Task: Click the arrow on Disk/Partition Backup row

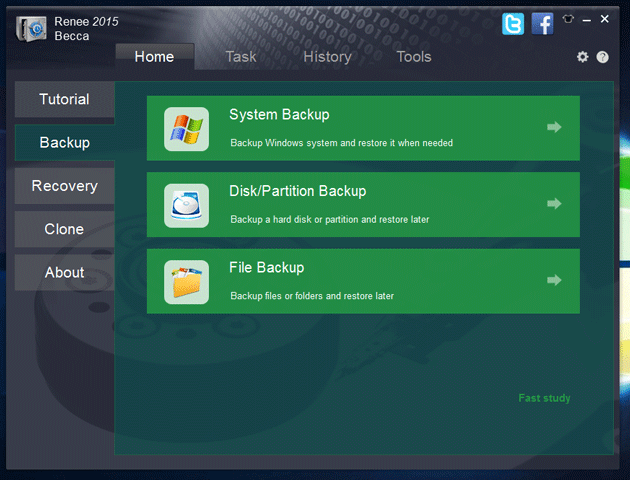Action: coord(554,204)
